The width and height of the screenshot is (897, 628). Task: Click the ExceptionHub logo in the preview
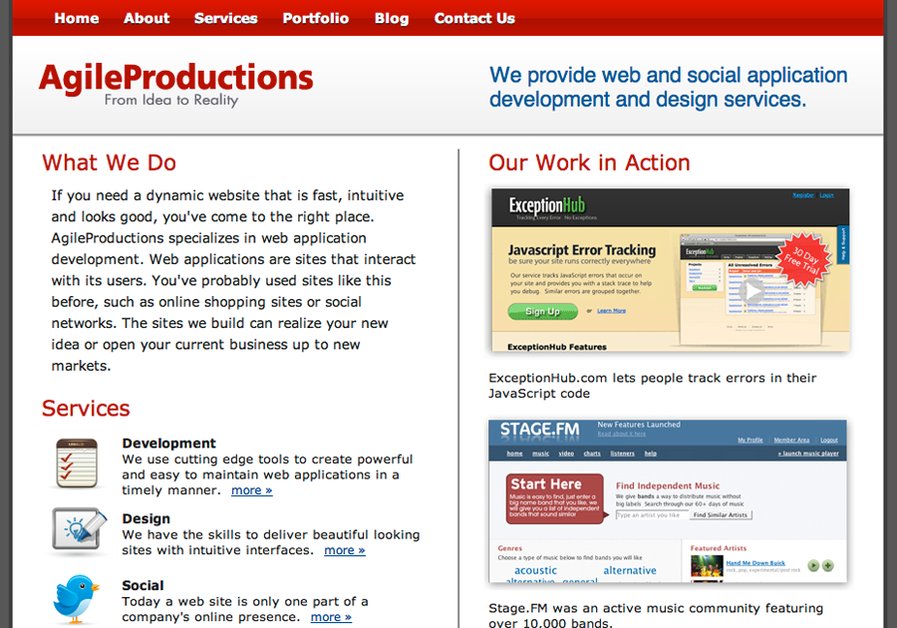(x=547, y=205)
